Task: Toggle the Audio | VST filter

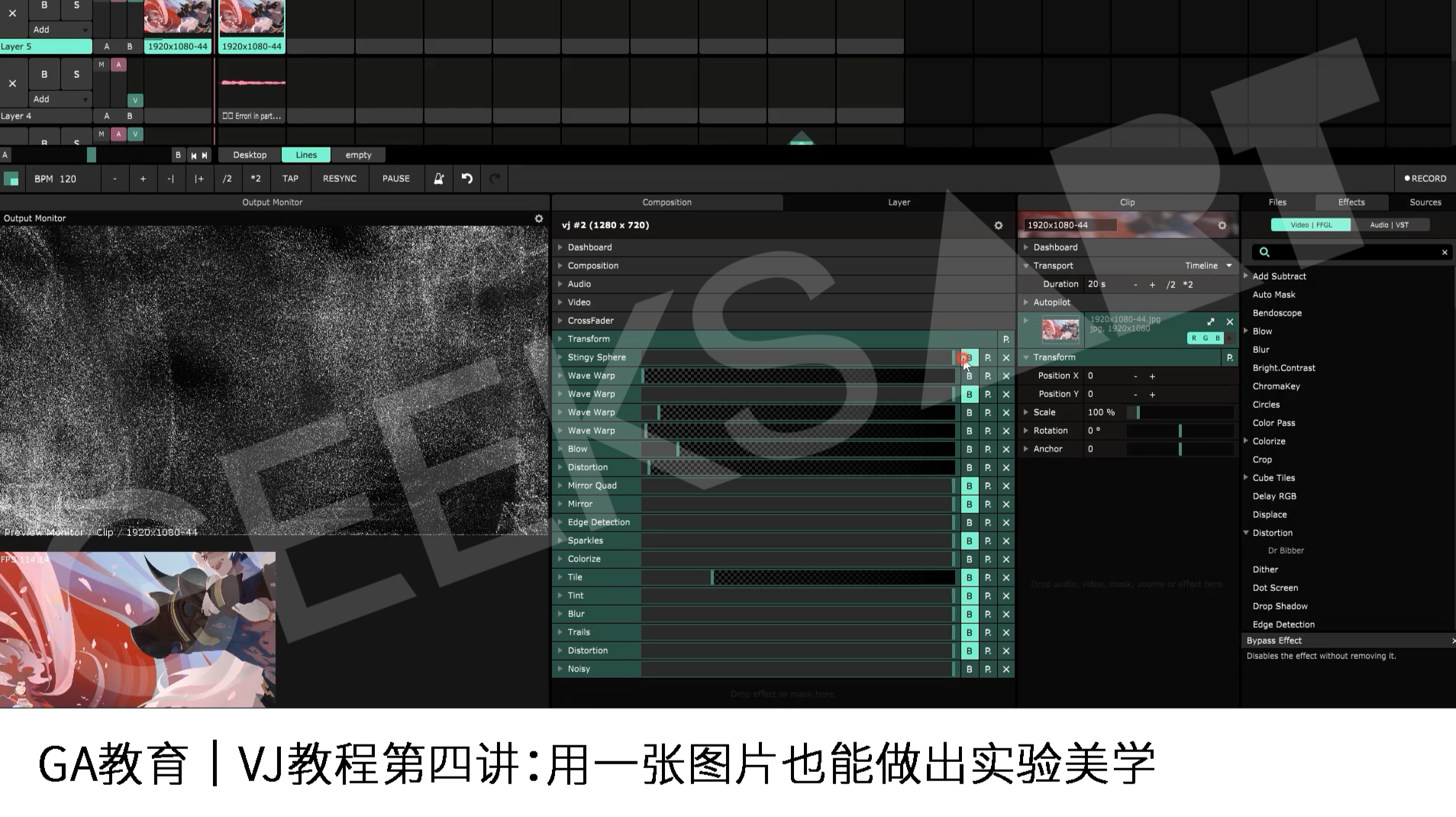Action: click(1389, 225)
